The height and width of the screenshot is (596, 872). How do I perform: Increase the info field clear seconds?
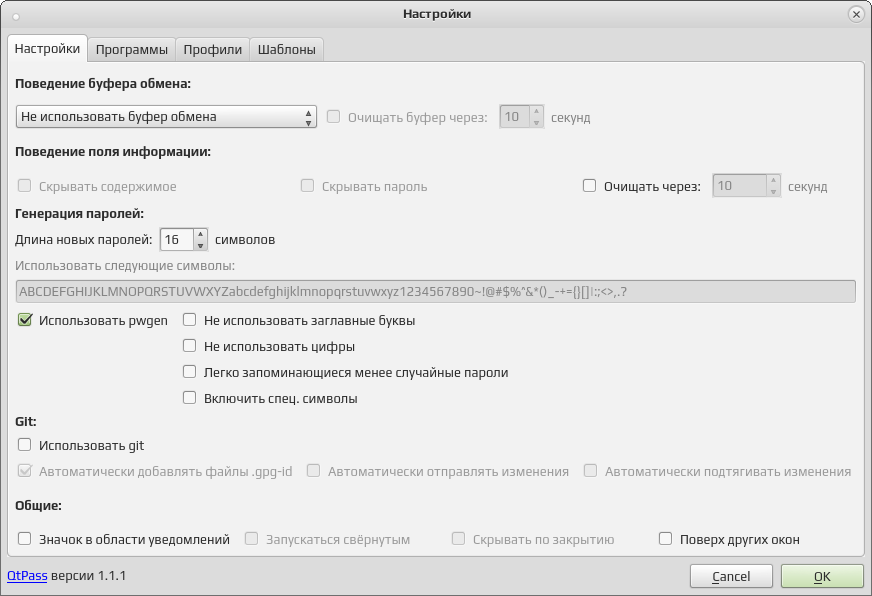(x=773, y=180)
